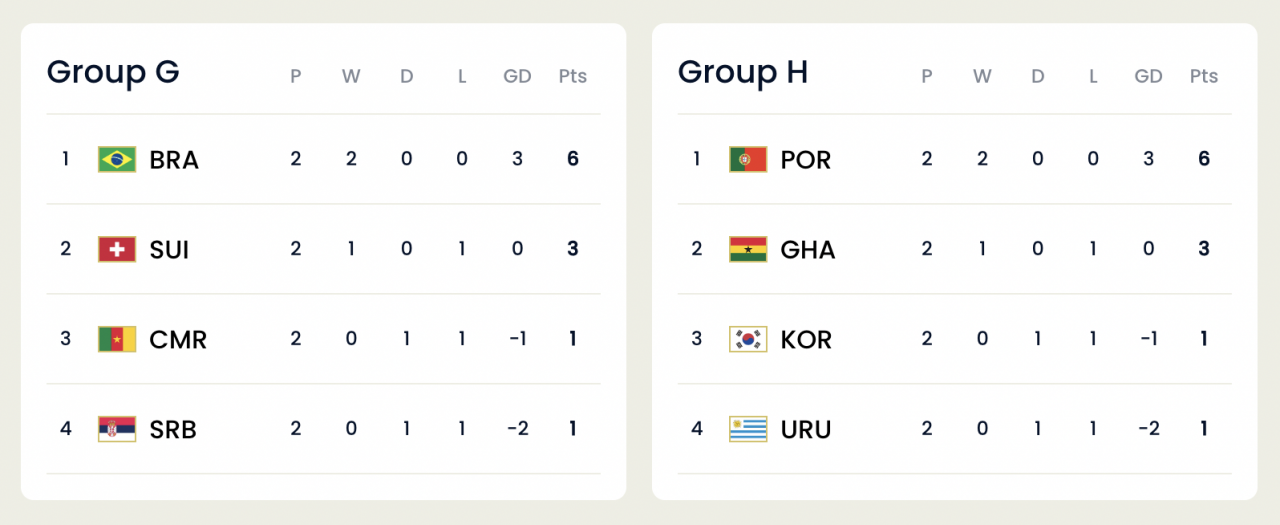Click the Switzerland flag icon

point(117,249)
